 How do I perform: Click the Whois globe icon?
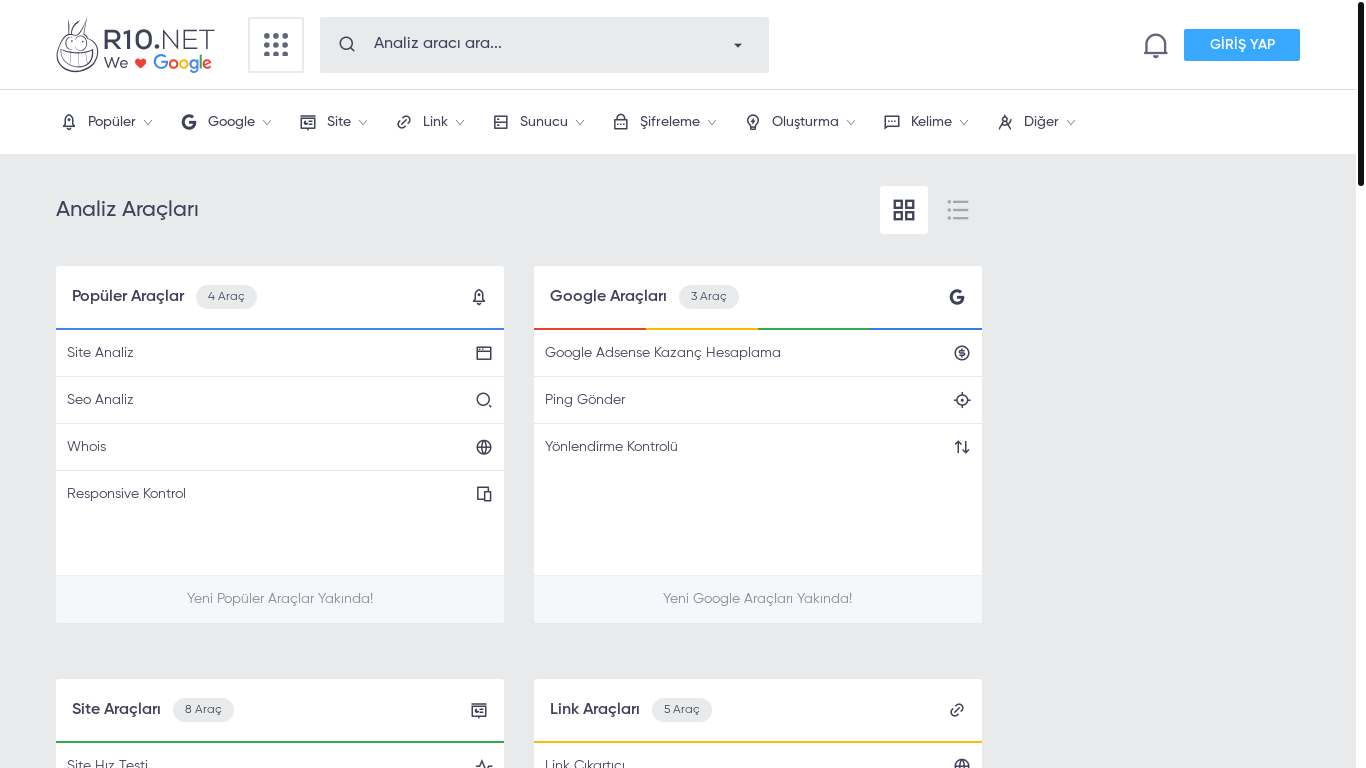tap(484, 447)
